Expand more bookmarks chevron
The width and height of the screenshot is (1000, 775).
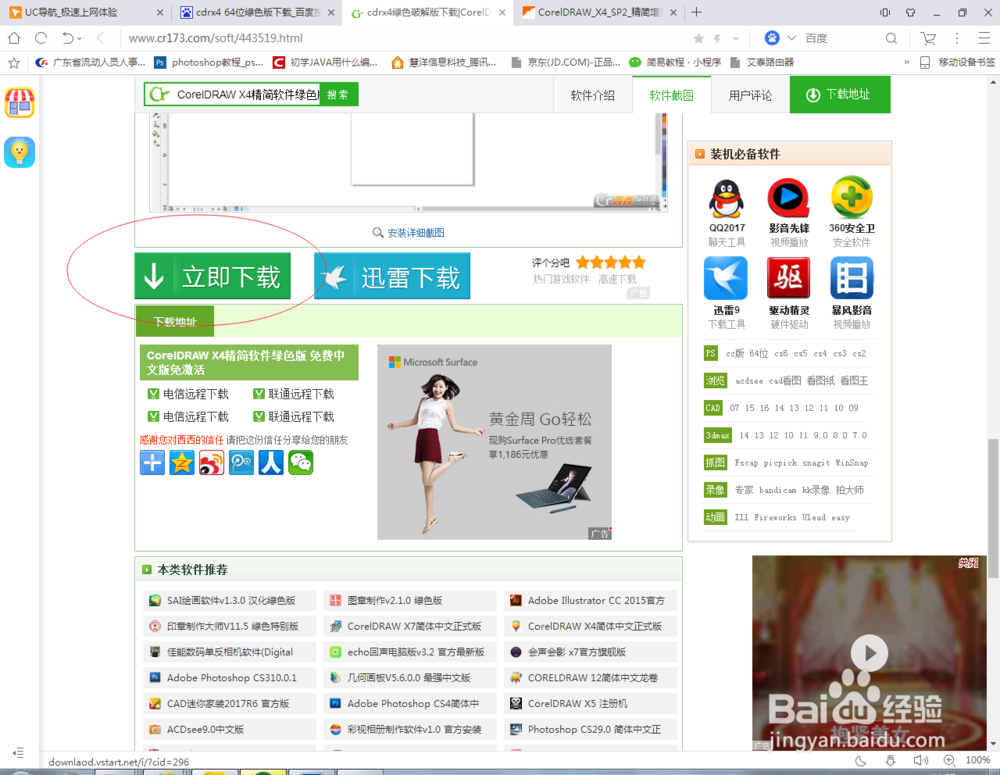click(906, 63)
